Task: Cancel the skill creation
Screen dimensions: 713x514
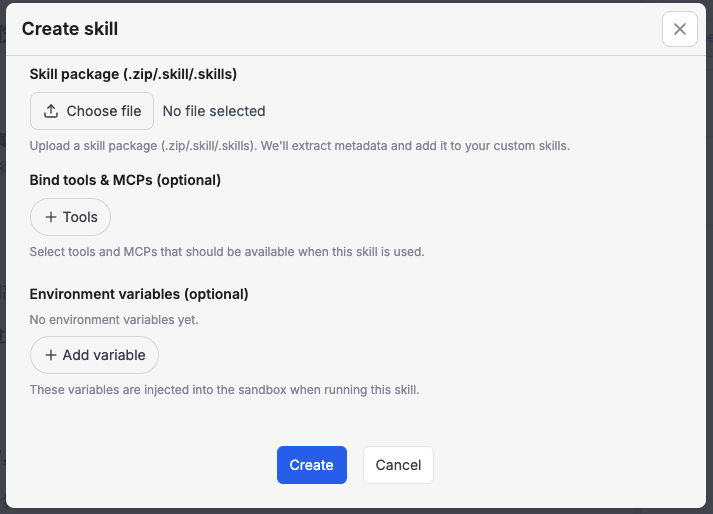Action: (x=398, y=465)
